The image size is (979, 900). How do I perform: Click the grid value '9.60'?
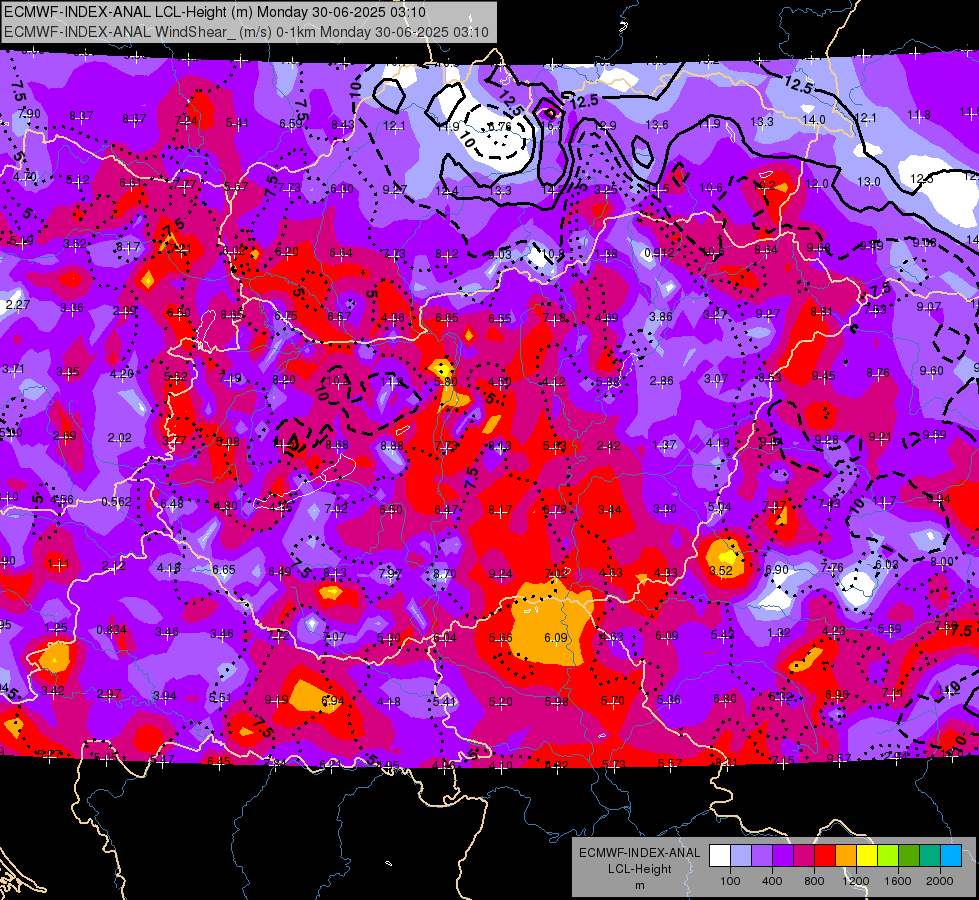(932, 371)
